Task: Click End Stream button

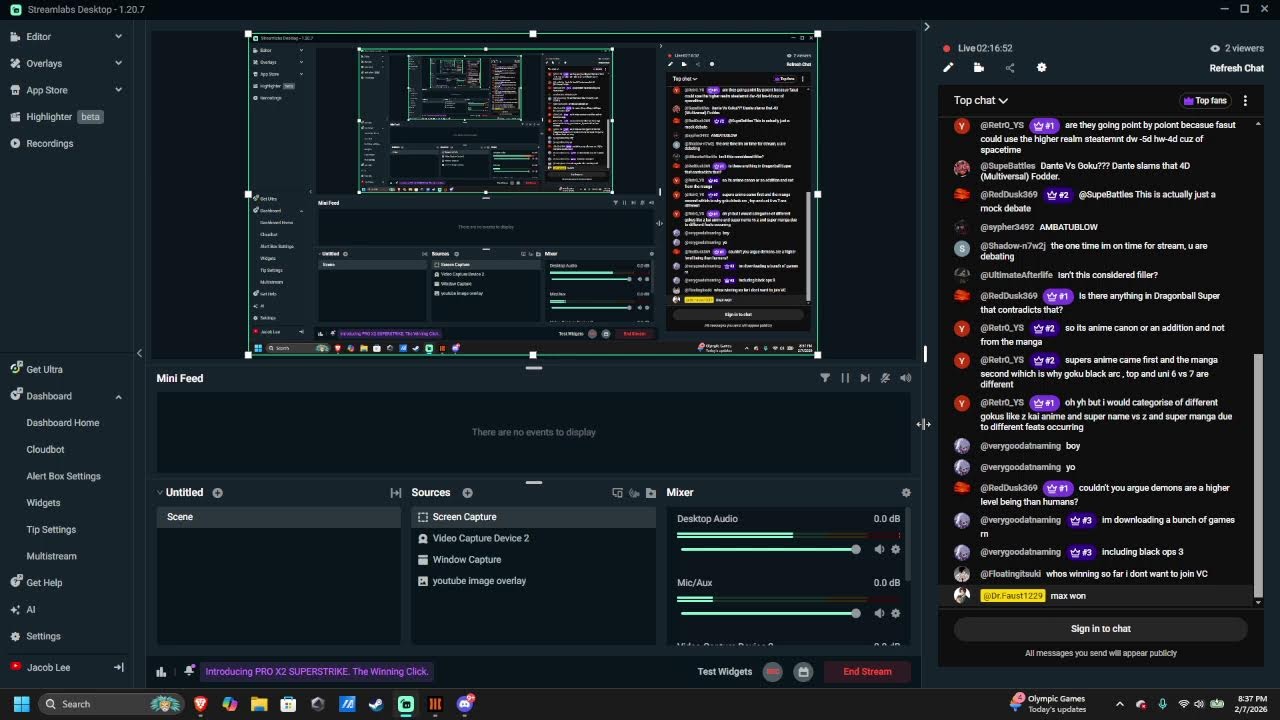Action: (867, 672)
